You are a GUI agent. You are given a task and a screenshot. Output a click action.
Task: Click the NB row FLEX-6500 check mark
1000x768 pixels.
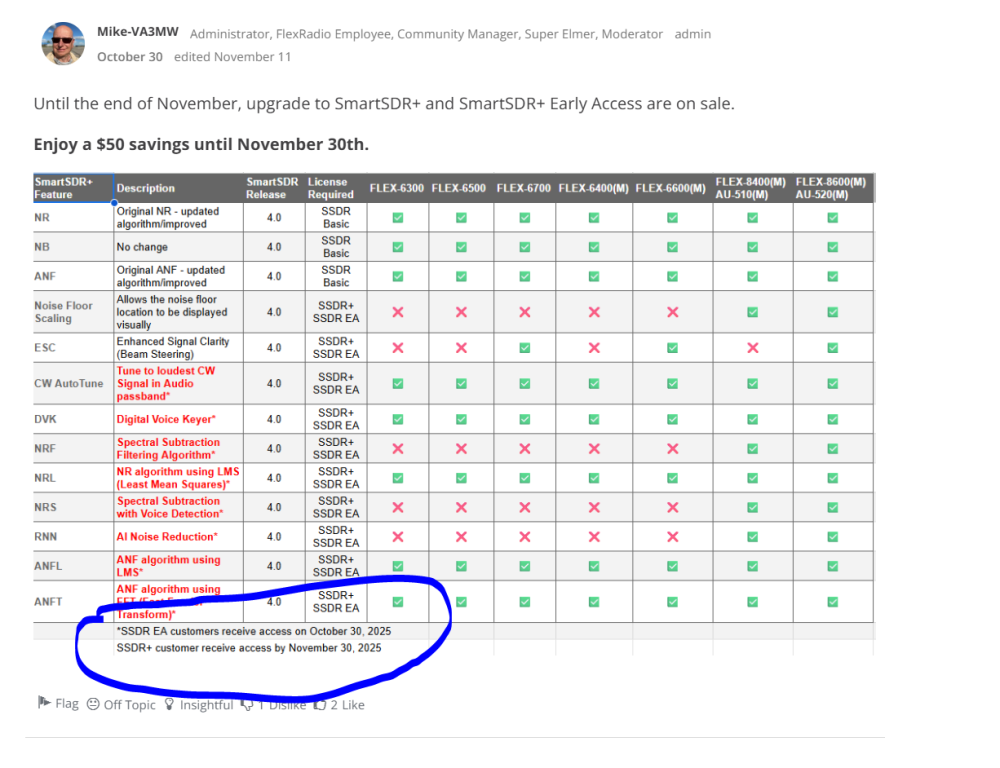tap(461, 247)
